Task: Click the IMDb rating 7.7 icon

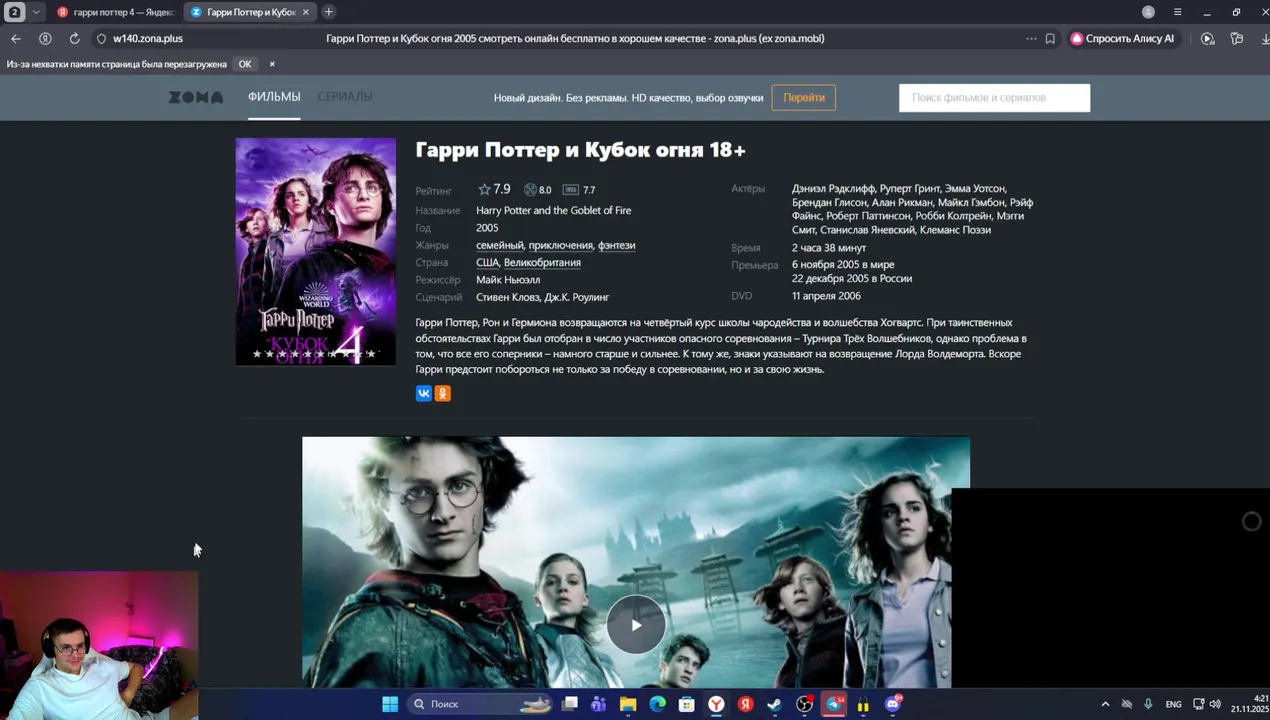Action: pos(570,189)
